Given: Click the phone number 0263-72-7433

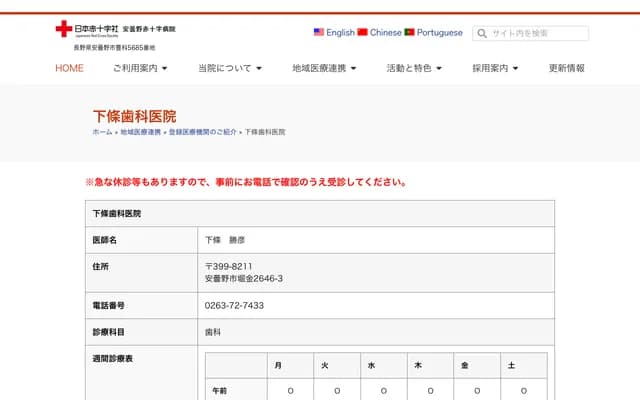Looking at the screenshot, I should tap(234, 305).
